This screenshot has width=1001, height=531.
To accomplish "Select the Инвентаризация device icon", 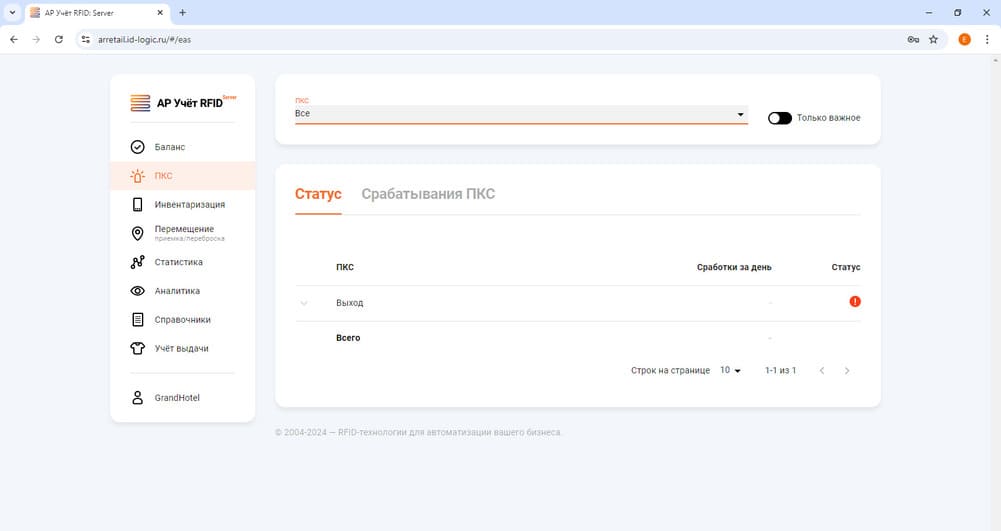I will [138, 205].
